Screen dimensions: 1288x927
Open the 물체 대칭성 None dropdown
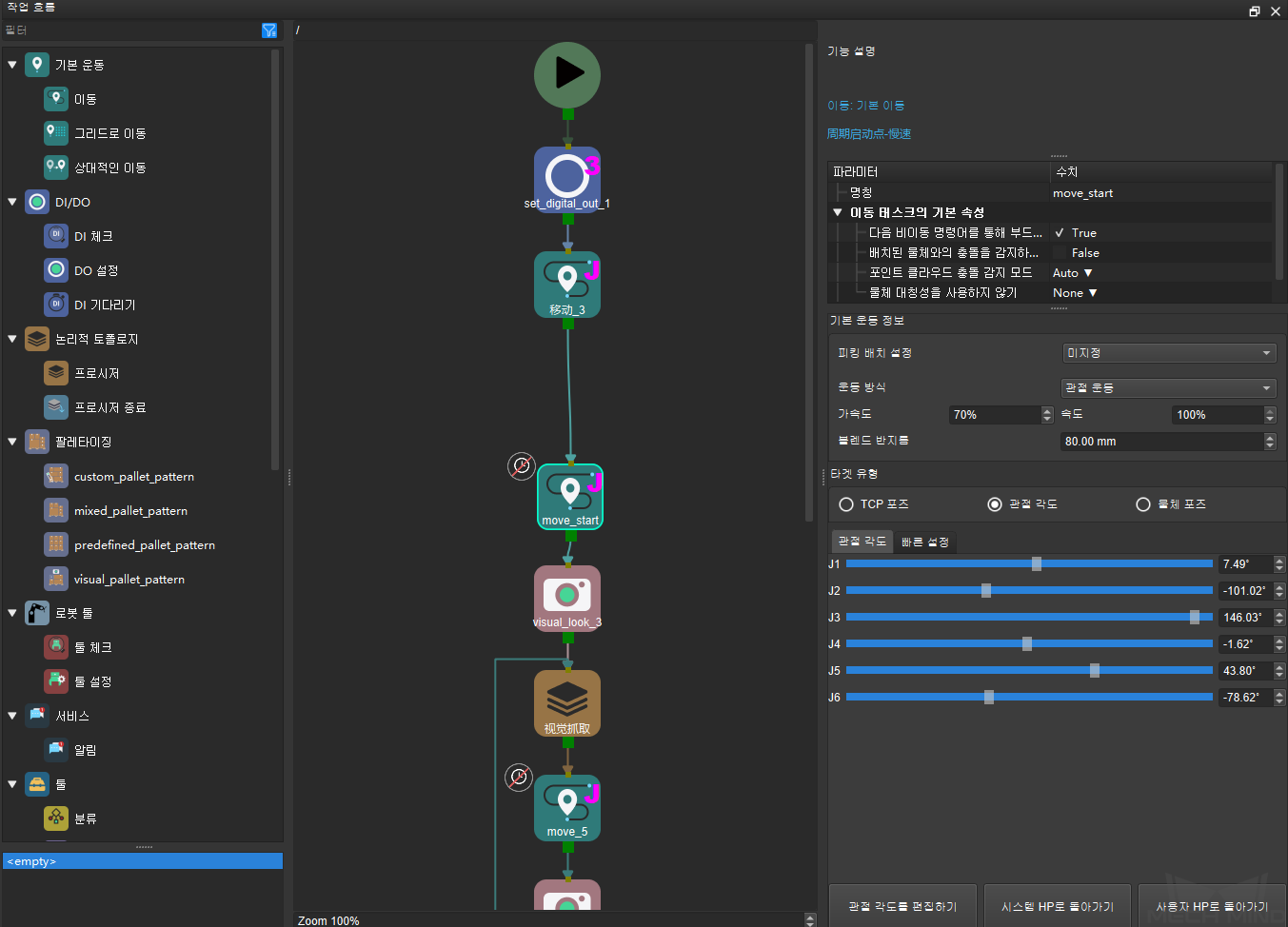click(1075, 293)
